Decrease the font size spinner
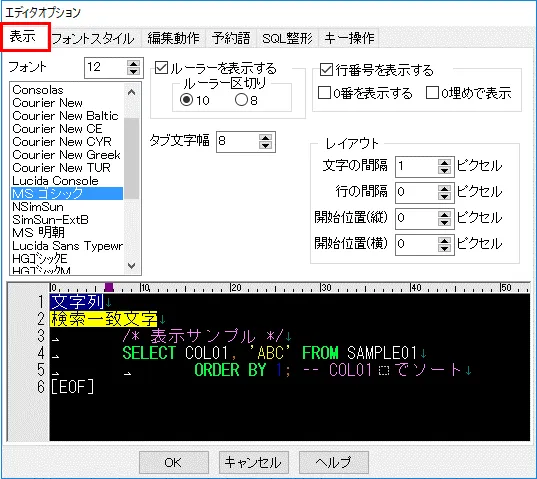537x479 pixels. pyautogui.click(x=133, y=71)
